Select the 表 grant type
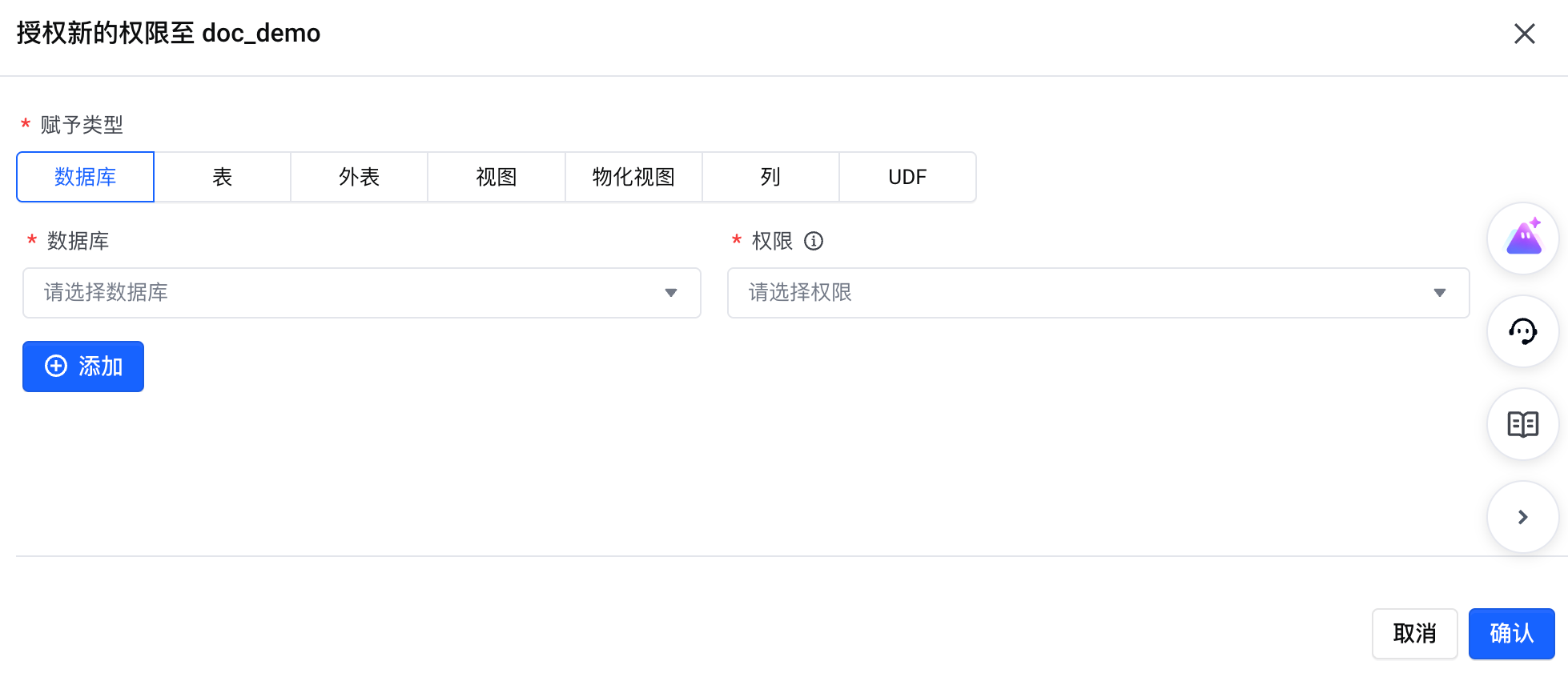This screenshot has width=1568, height=677. pos(223,177)
